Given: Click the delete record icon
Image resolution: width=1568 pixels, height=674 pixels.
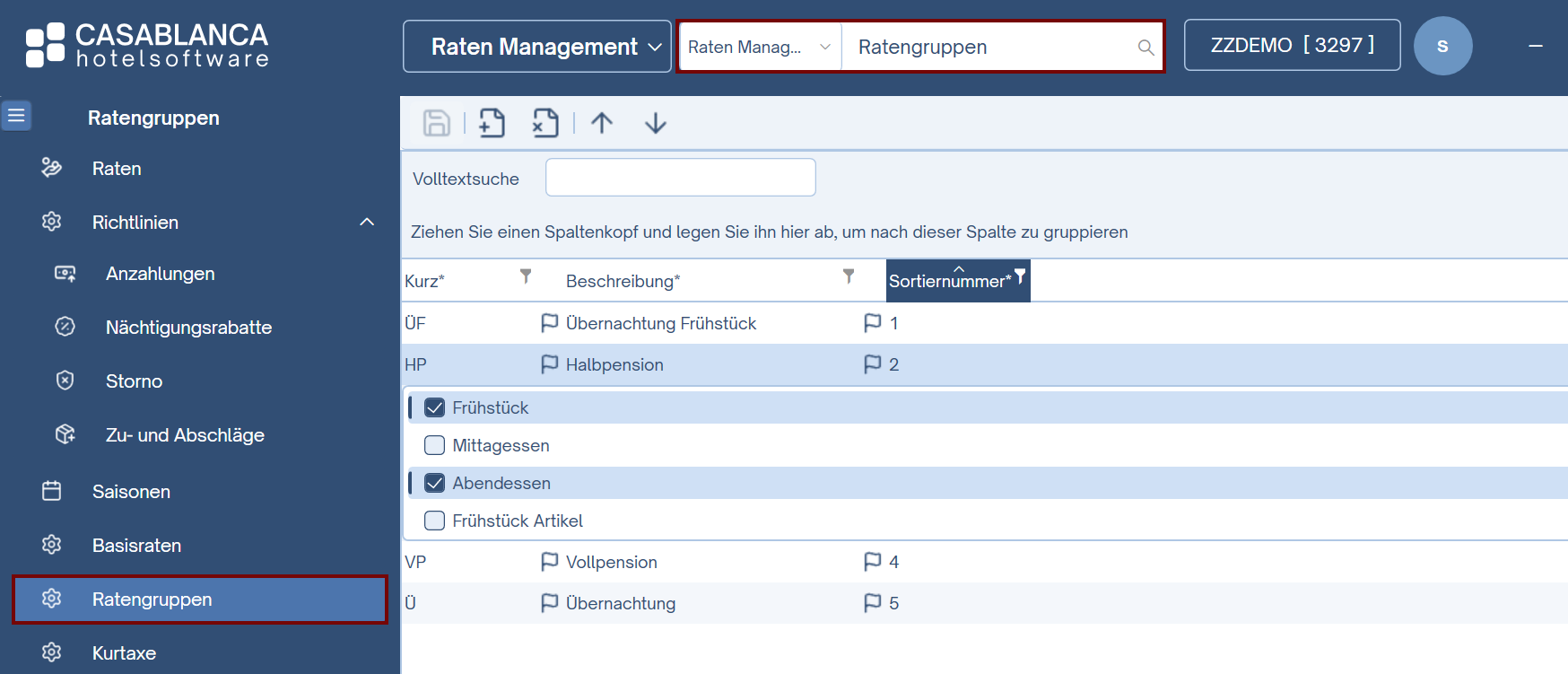Looking at the screenshot, I should click(x=544, y=123).
